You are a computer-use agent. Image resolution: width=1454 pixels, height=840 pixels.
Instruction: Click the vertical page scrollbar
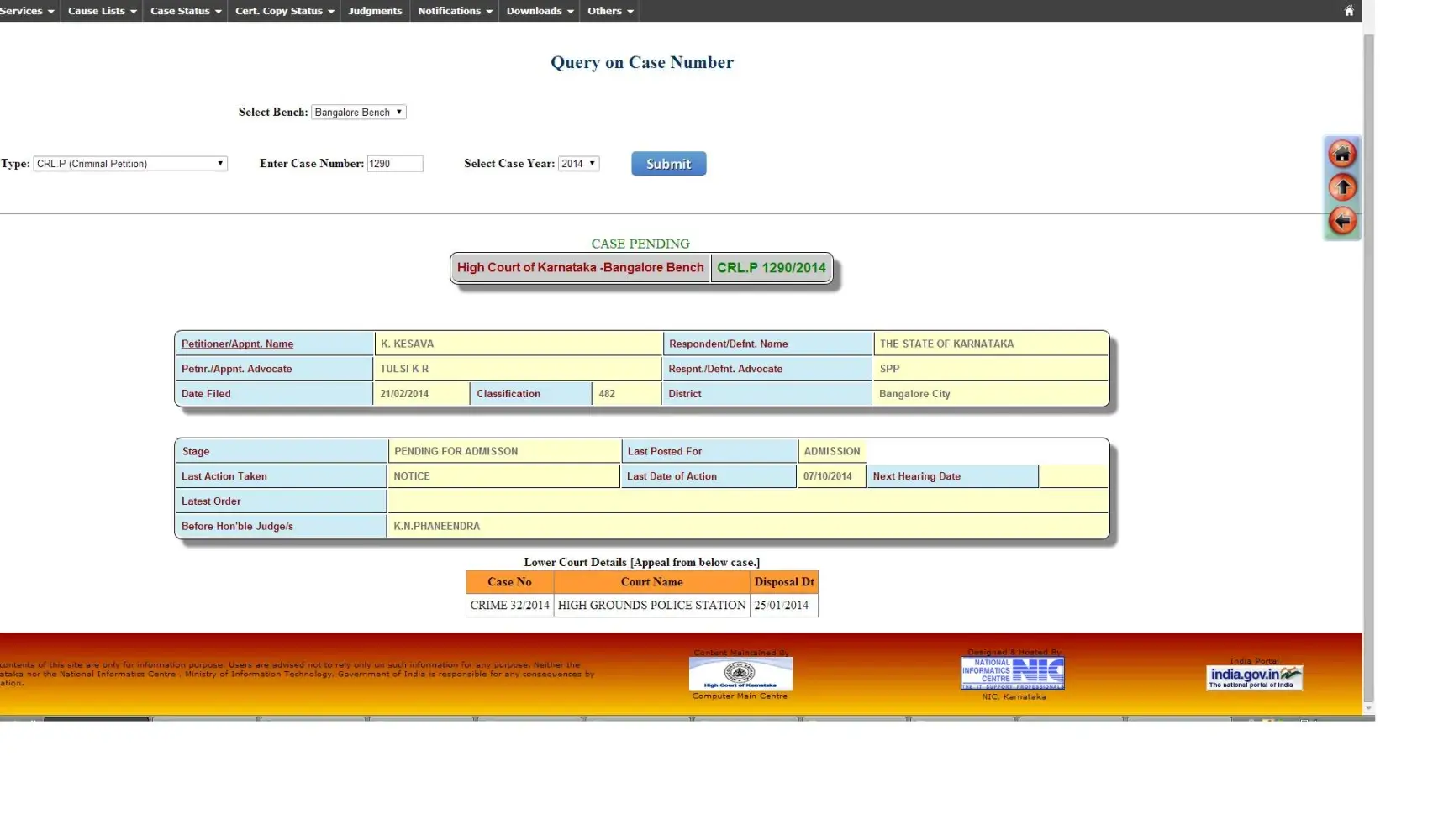(x=1368, y=336)
